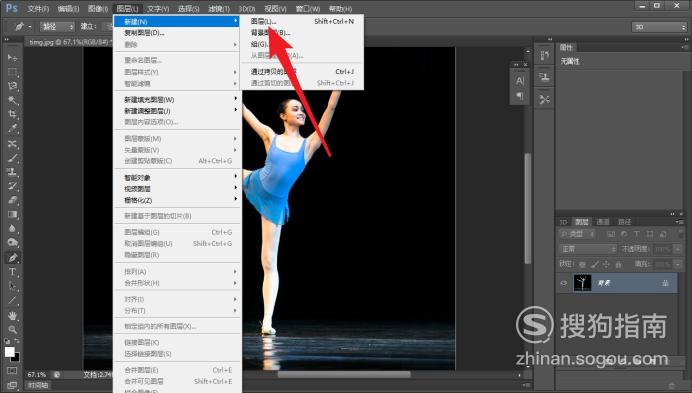Toggle shape layer filter icon
Screen dimensions: 692x393
click(650, 234)
